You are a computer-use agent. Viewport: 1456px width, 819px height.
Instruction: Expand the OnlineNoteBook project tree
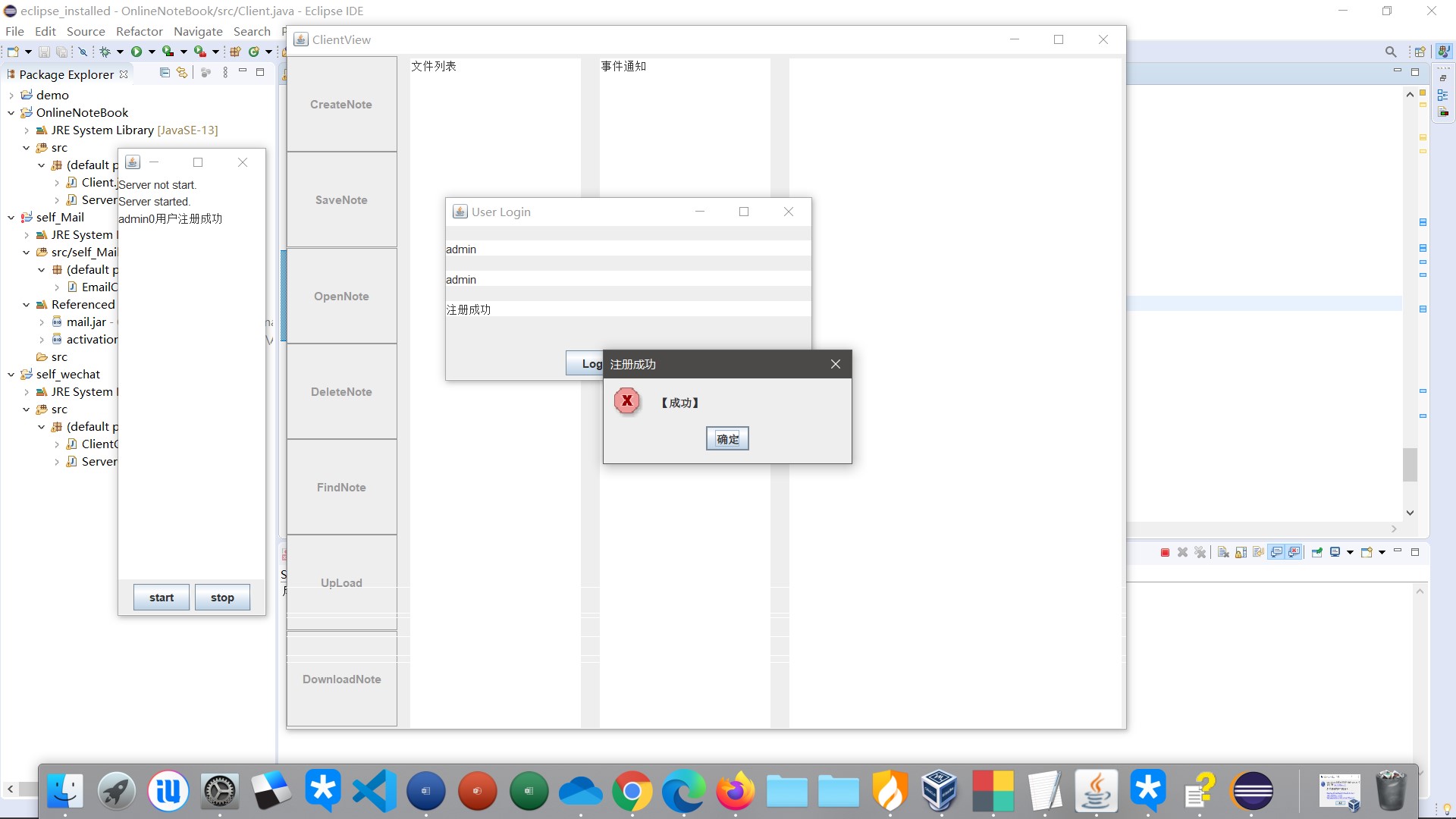pos(10,112)
